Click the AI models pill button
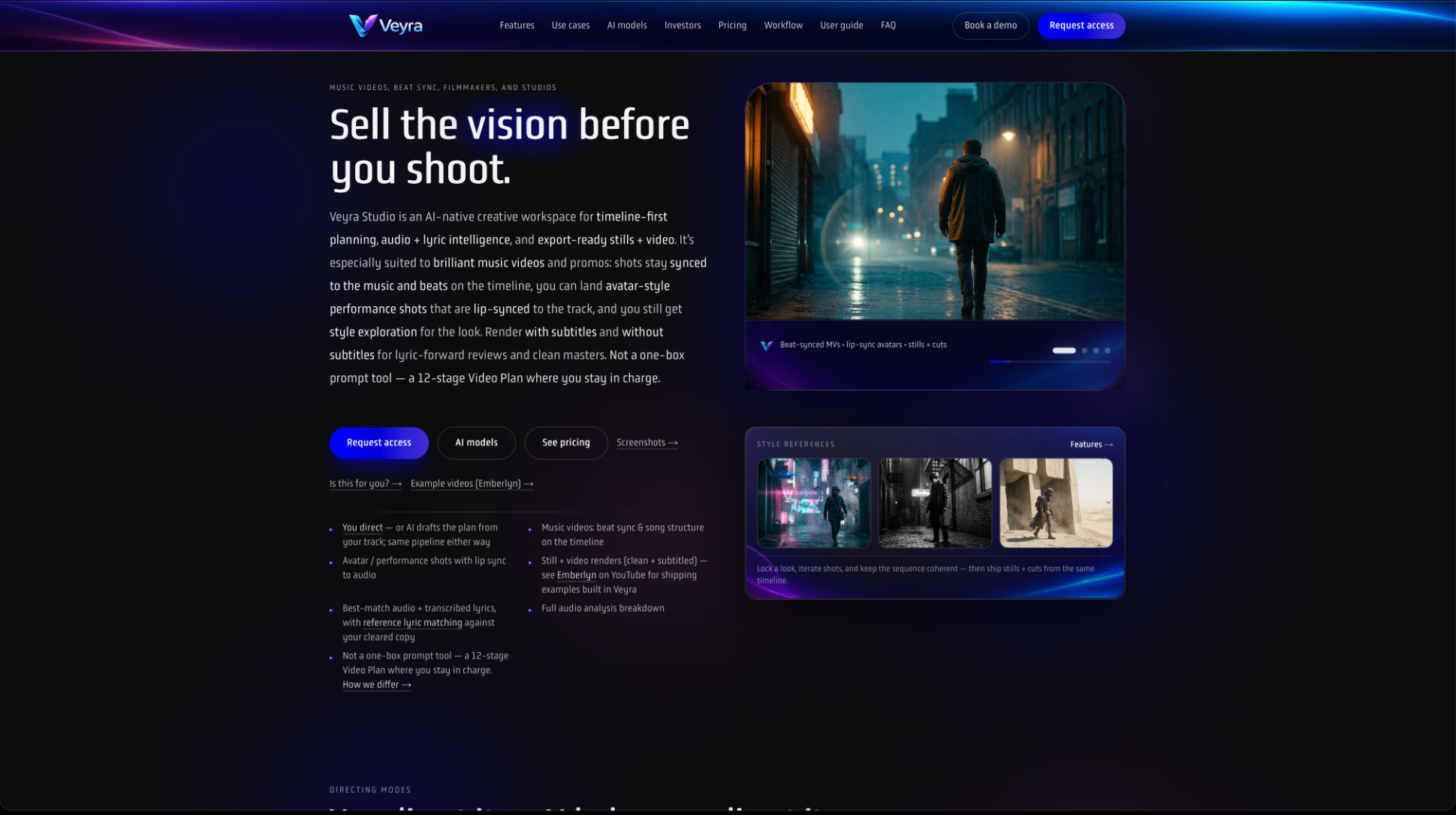Screen dimensions: 1456x815 click(476, 443)
